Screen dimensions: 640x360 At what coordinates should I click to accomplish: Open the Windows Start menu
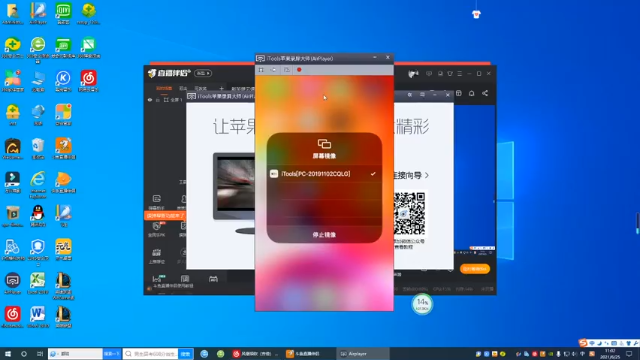coord(8,354)
